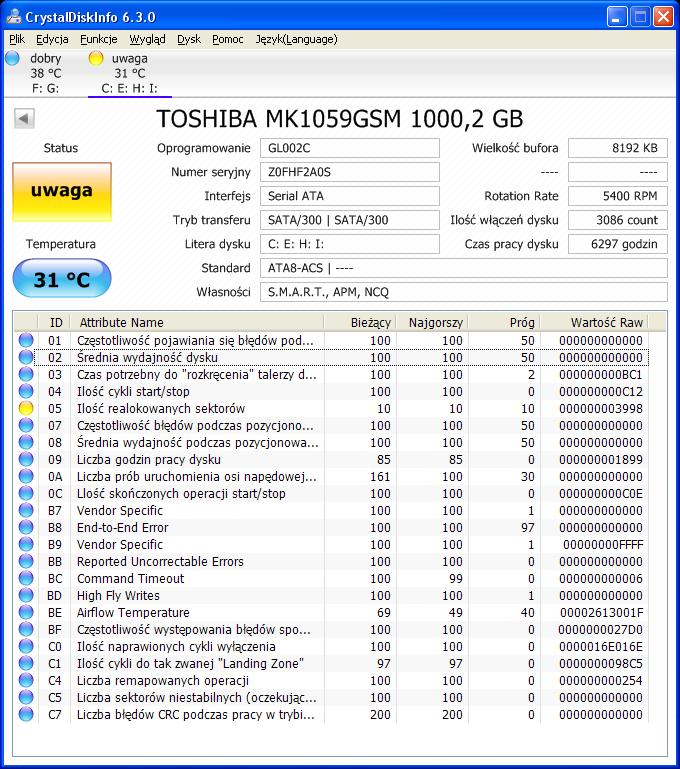Select the Ilość realokowanych sektorów row name
The width and height of the screenshot is (680, 769).
pos(161,409)
